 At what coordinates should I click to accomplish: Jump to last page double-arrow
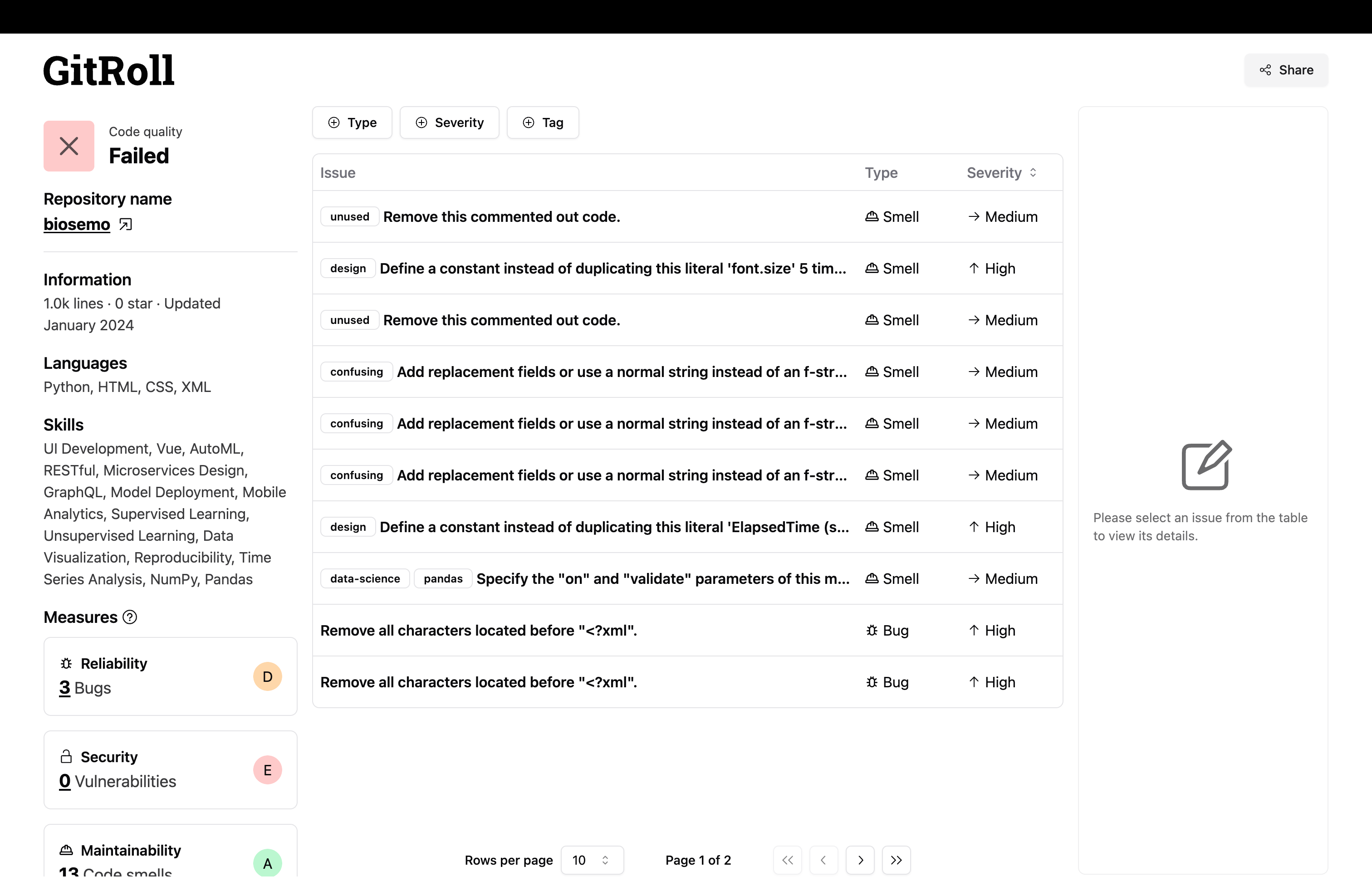coord(896,860)
